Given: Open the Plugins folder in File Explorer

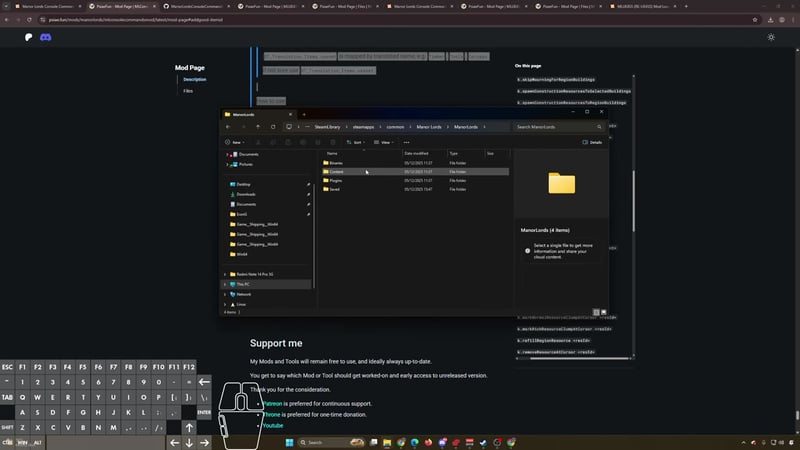Looking at the screenshot, I should (415, 181).
